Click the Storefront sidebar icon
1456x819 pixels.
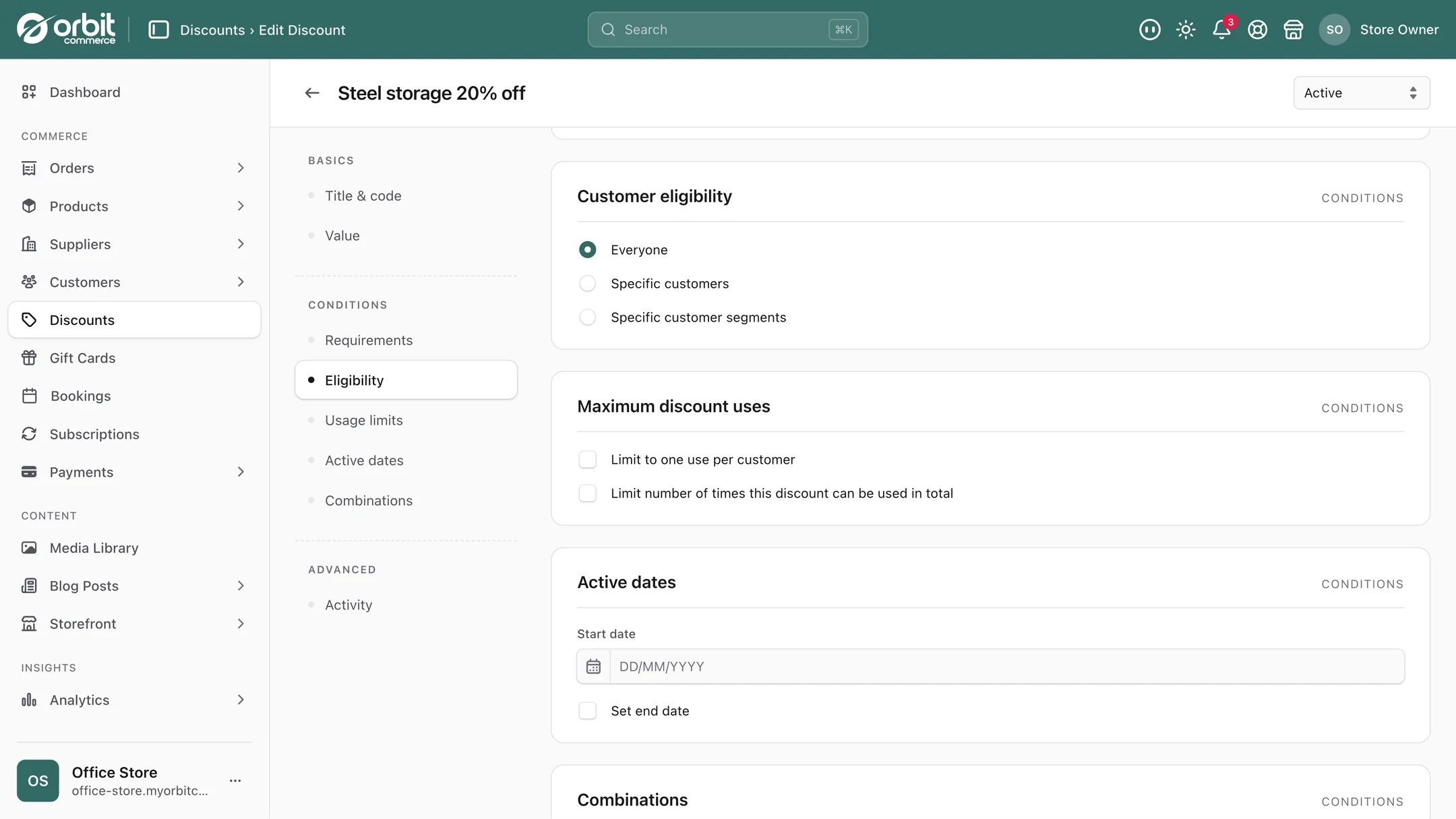coord(29,624)
